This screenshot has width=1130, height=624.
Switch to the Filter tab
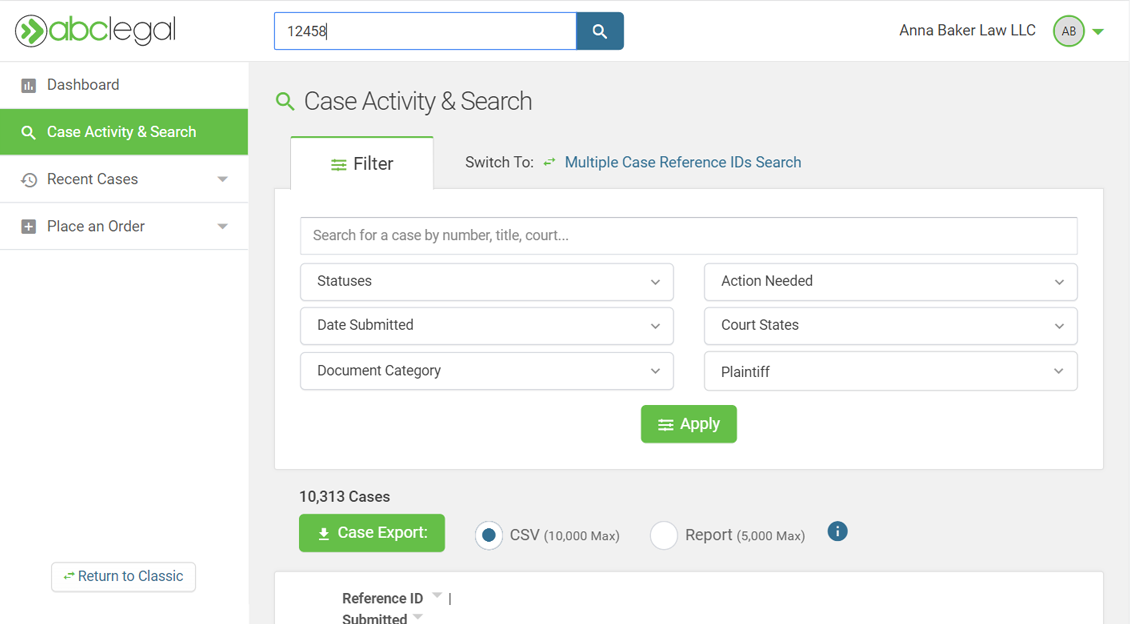pos(362,164)
